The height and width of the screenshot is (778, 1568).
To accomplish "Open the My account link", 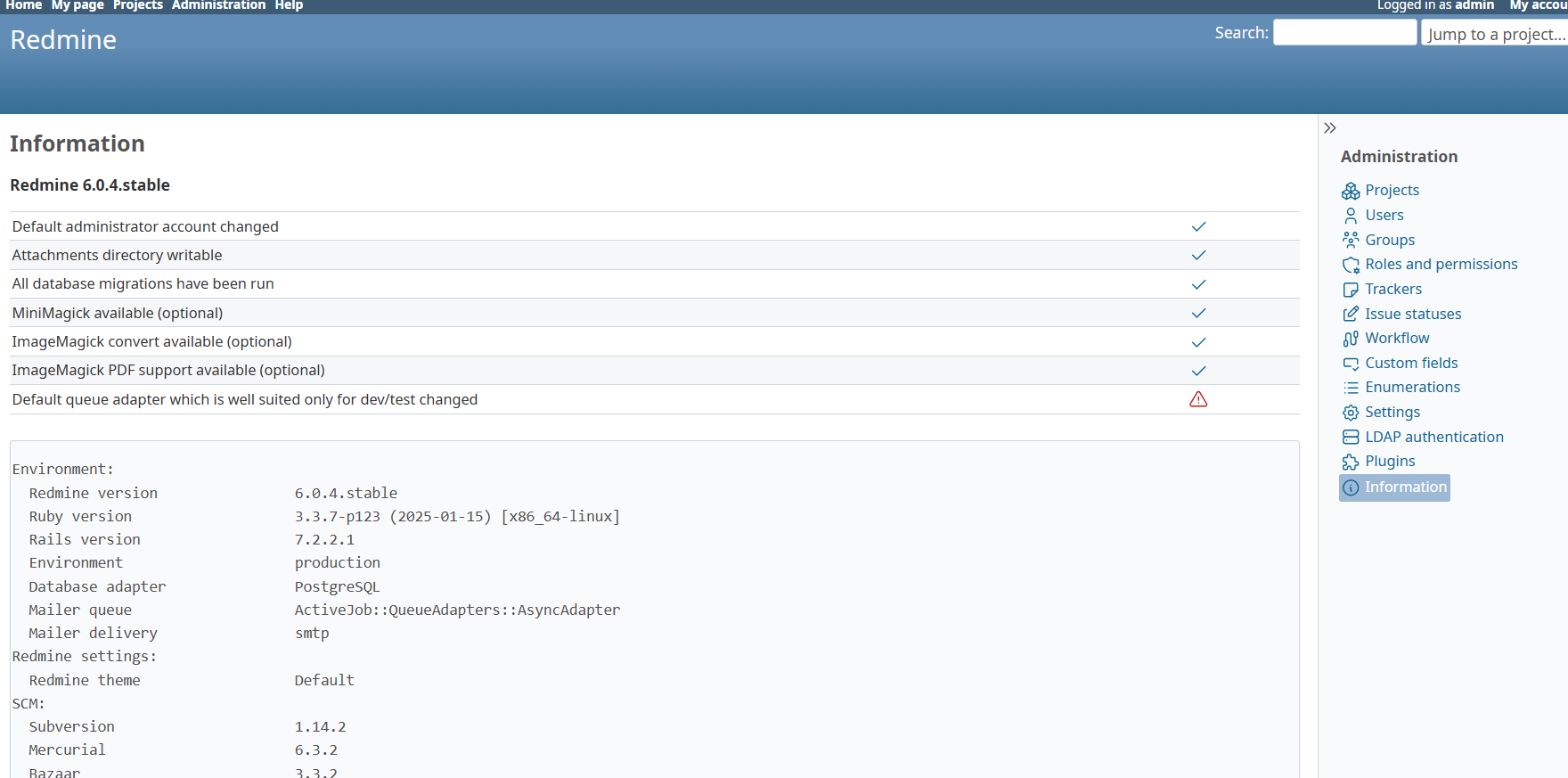I will point(1539,5).
